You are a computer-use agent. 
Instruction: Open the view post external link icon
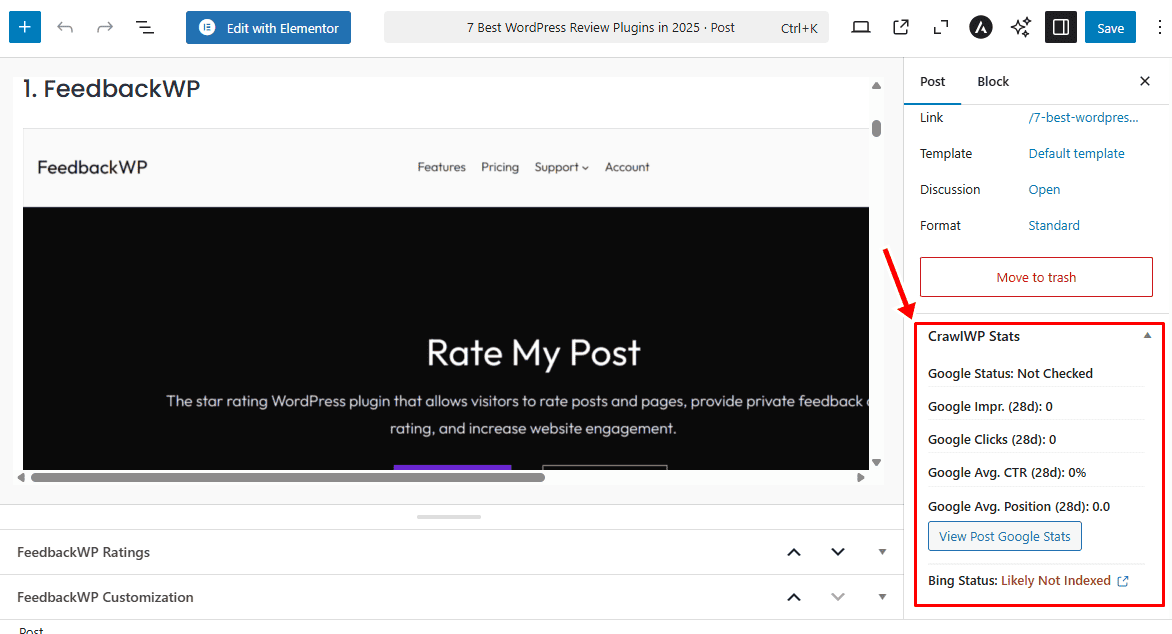point(901,27)
